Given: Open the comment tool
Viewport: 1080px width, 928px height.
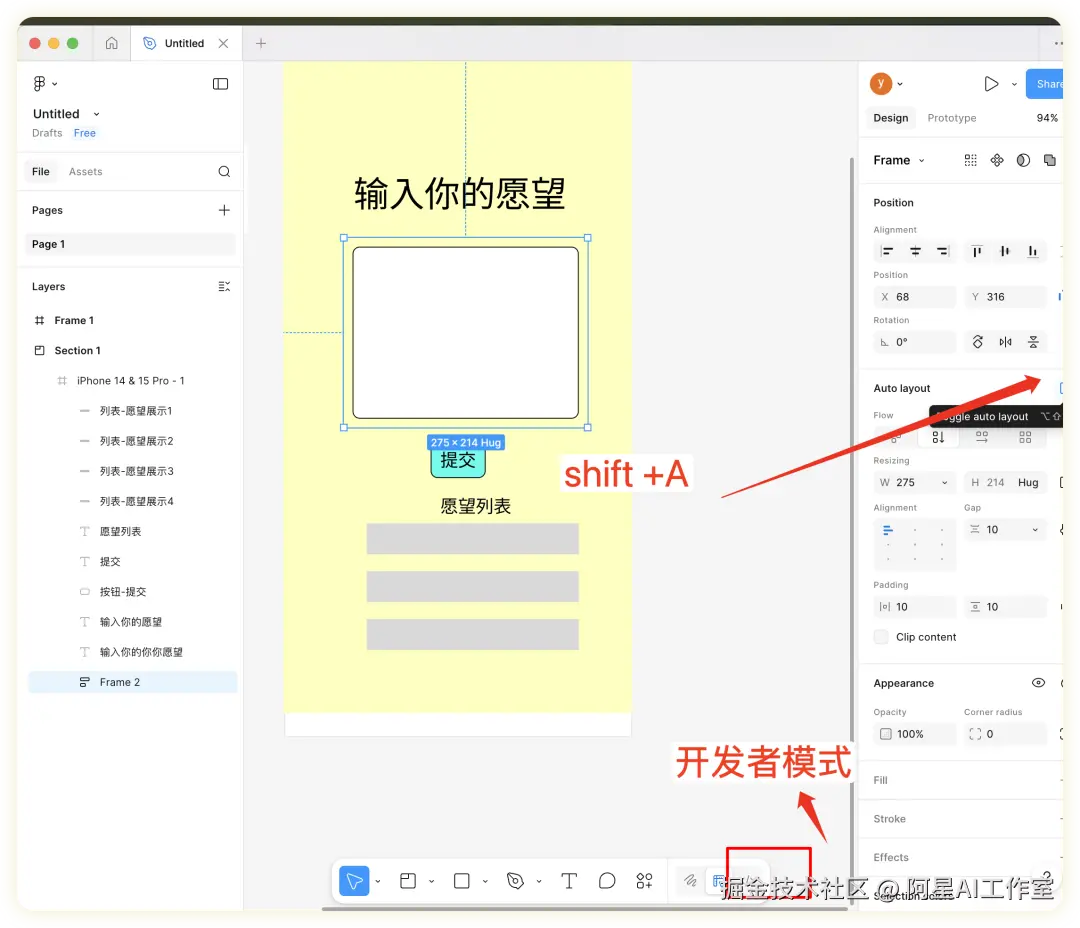Looking at the screenshot, I should tap(606, 881).
